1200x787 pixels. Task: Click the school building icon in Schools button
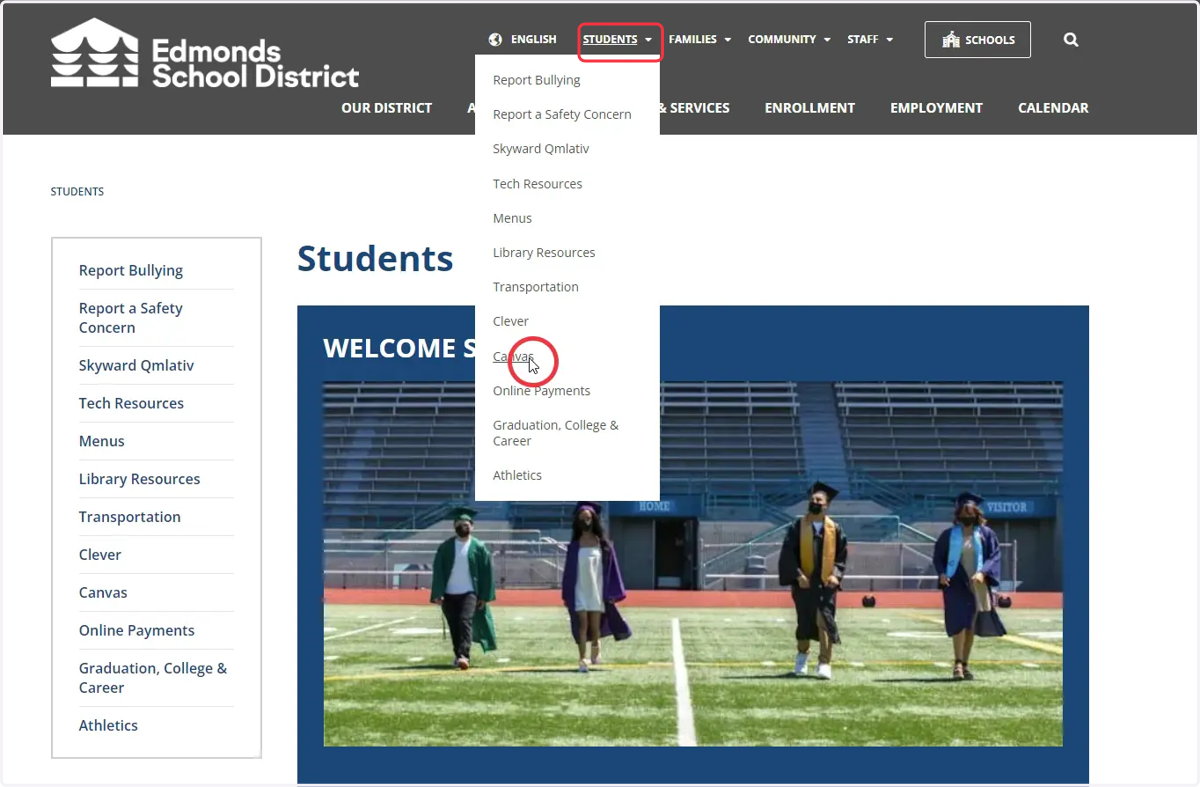pos(951,40)
